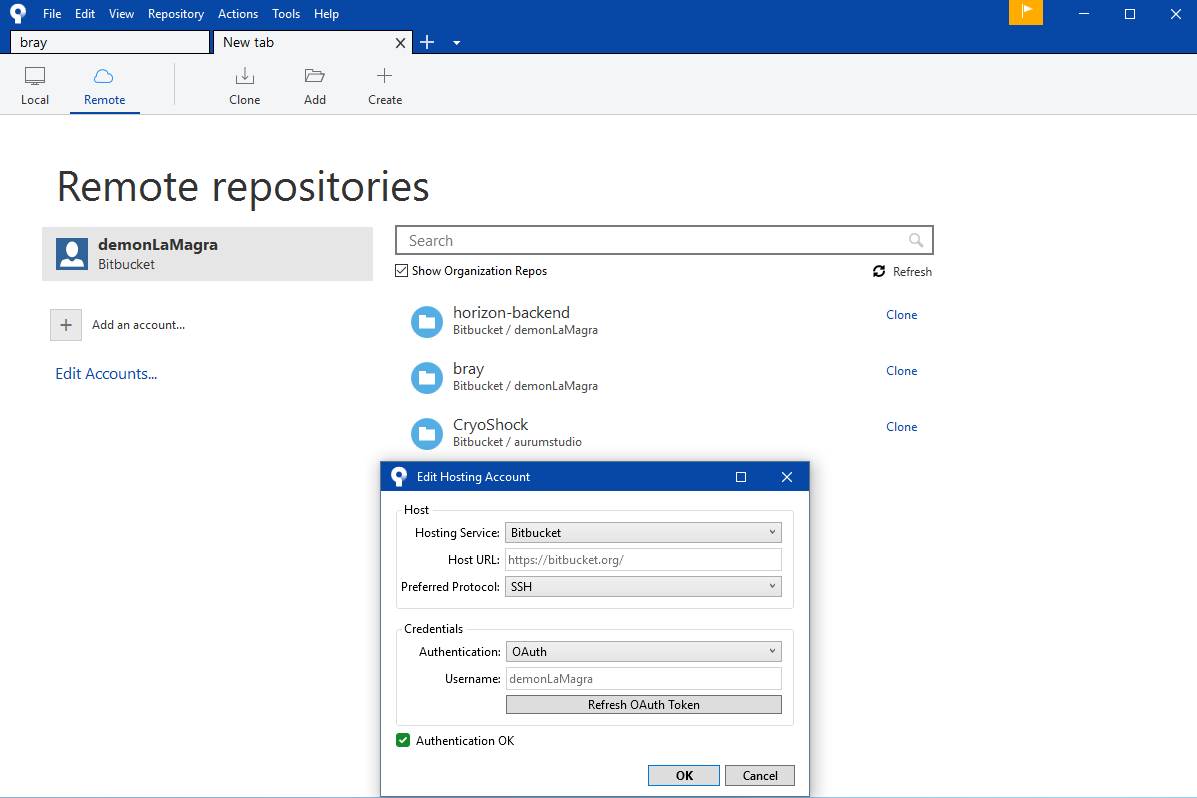Click the Authentication OK checkbox

[x=403, y=740]
